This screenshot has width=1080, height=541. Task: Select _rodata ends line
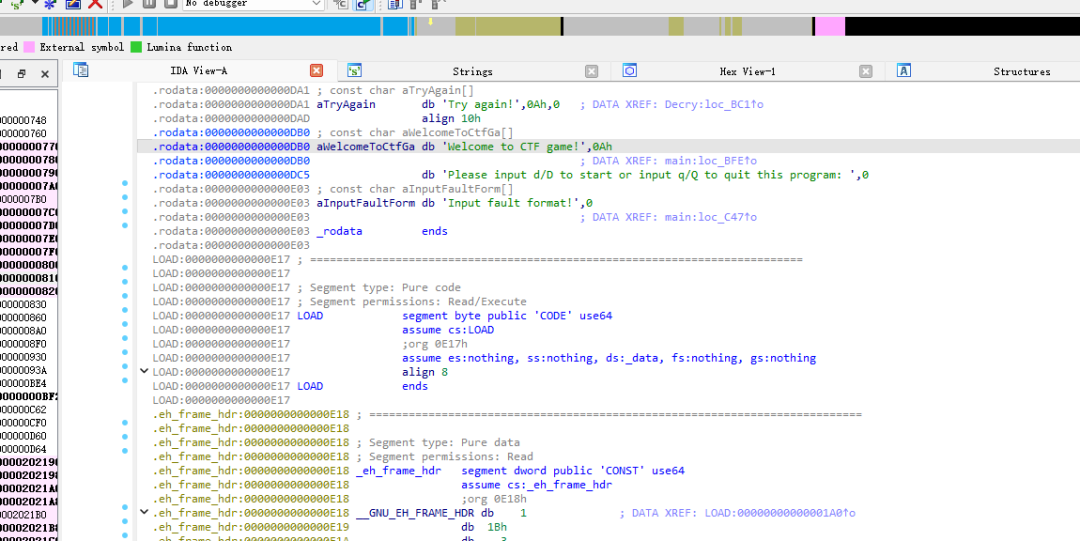(382, 231)
